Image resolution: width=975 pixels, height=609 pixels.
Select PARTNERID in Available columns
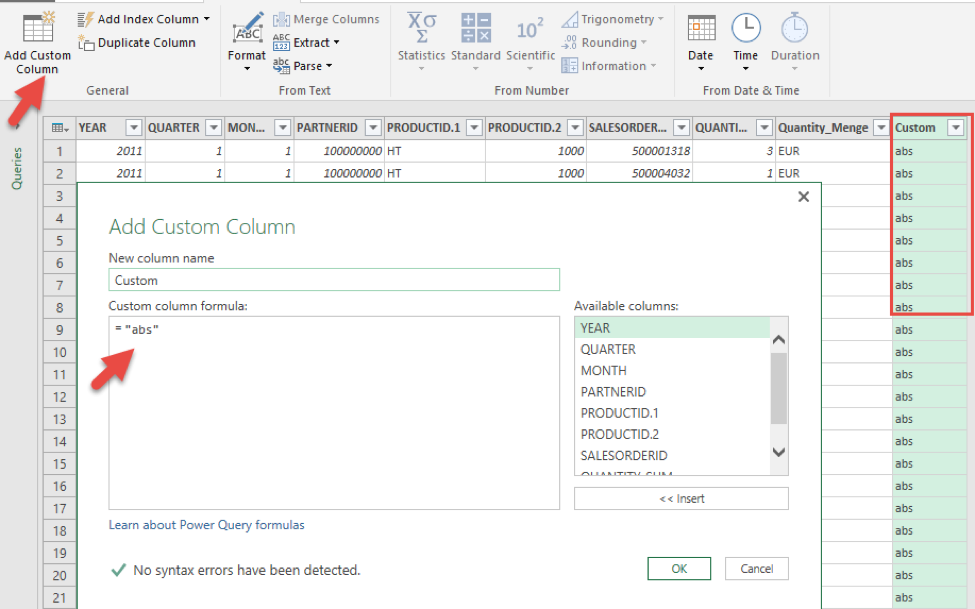672,392
